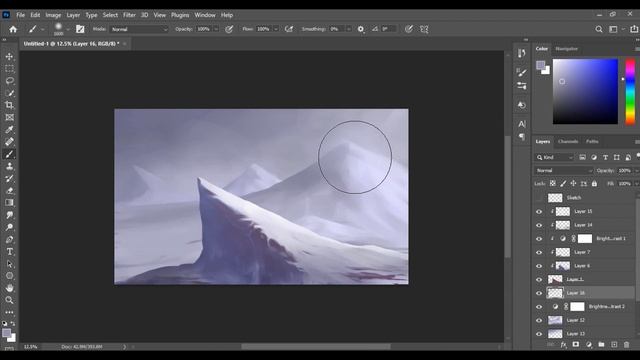Hide Layer 12 eye icon
640x360 pixels.
539,320
